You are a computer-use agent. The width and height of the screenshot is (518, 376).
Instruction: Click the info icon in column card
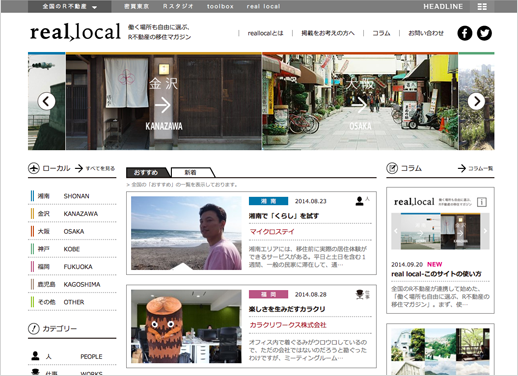pyautogui.click(x=482, y=202)
